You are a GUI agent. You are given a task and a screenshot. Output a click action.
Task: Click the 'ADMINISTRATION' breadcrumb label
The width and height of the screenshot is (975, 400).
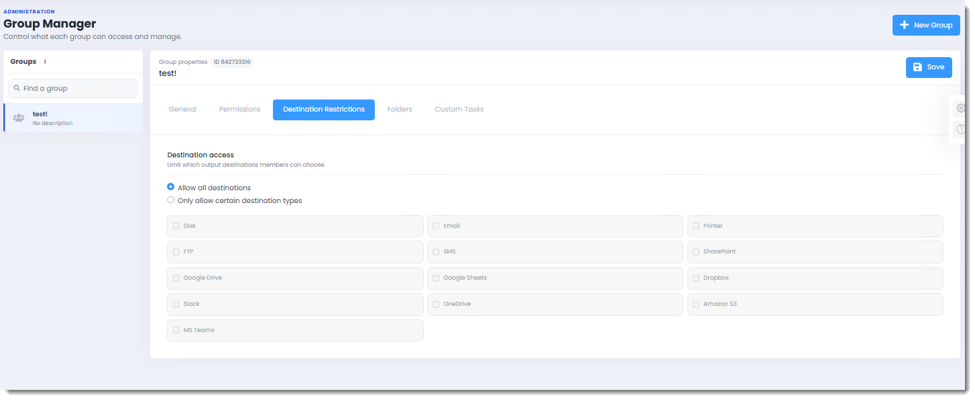point(29,11)
